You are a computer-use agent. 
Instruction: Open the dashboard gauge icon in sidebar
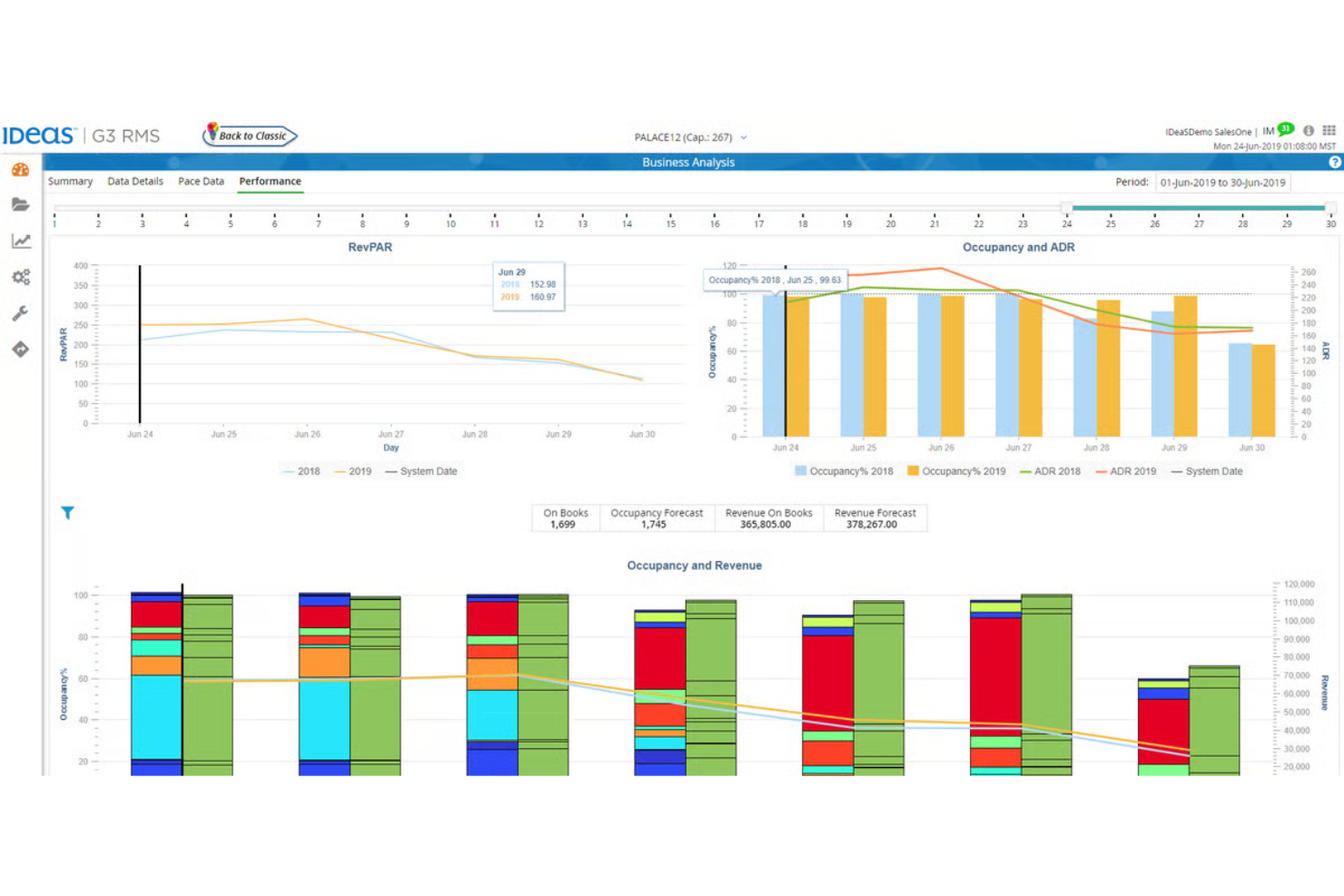(x=20, y=170)
